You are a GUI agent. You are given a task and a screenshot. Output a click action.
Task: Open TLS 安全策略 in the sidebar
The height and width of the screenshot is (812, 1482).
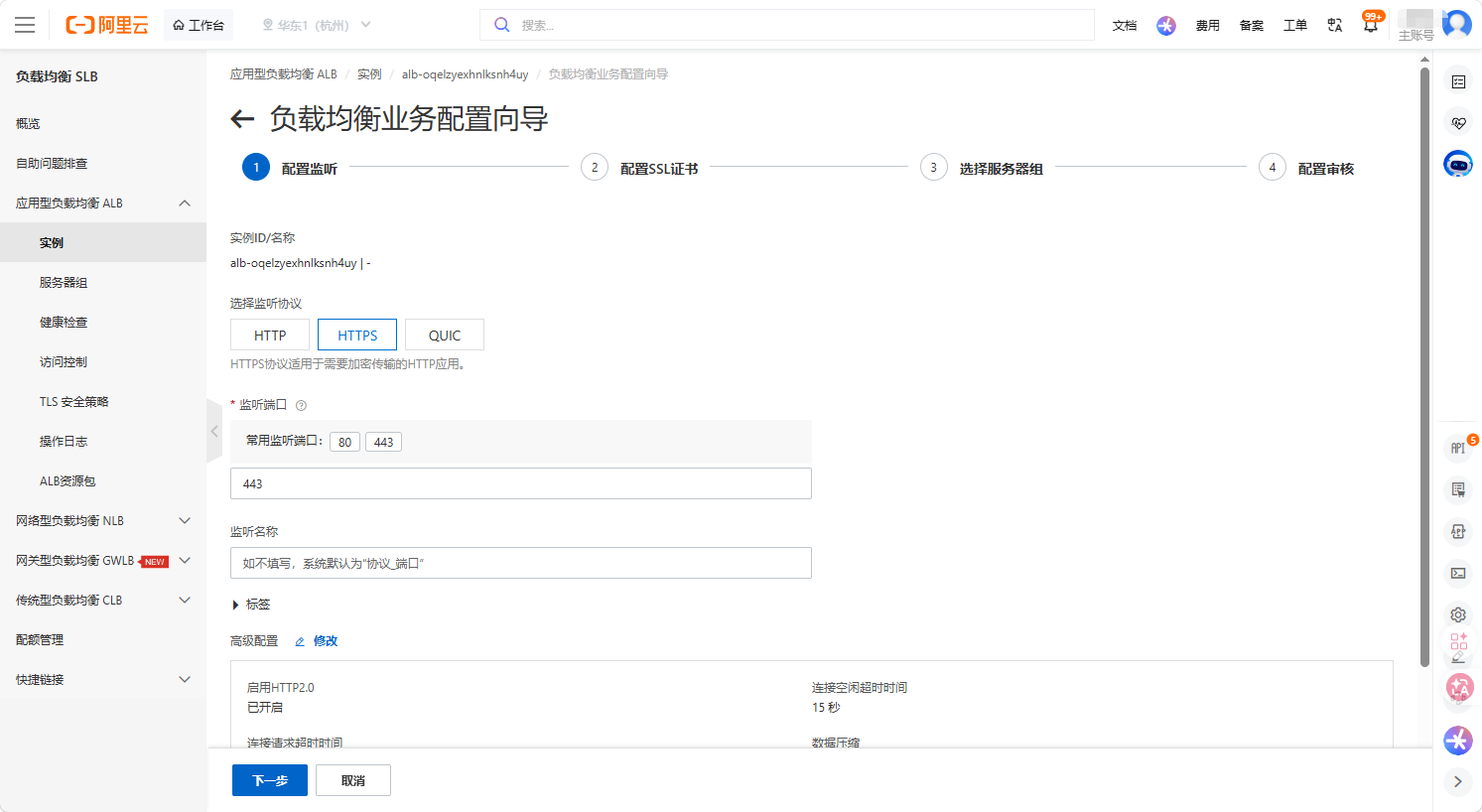(x=103, y=402)
